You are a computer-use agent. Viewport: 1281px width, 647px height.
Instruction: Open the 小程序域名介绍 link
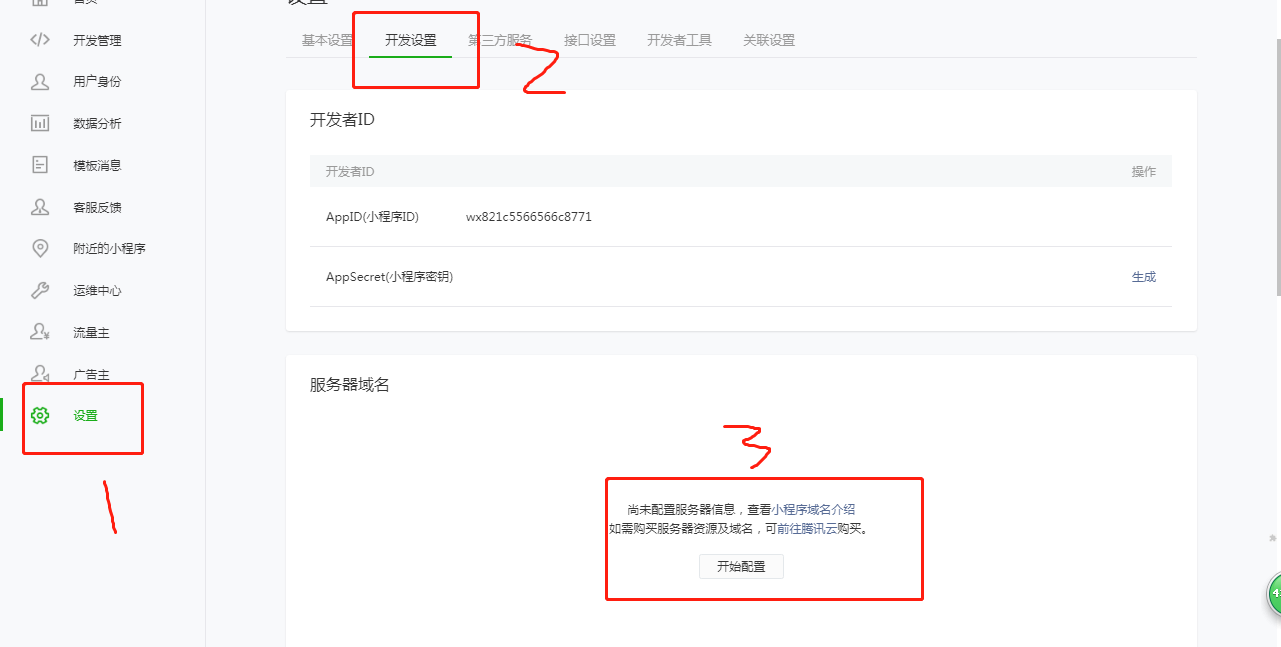point(813,509)
